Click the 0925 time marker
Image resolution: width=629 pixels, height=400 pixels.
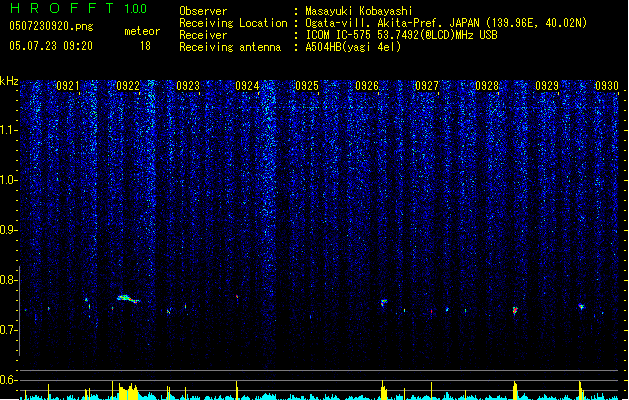(x=307, y=86)
